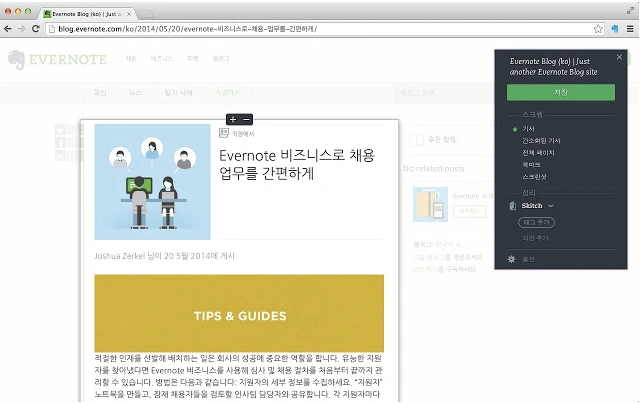Click the blog search field
Viewport: 641px width, 404px height.
tap(444, 93)
